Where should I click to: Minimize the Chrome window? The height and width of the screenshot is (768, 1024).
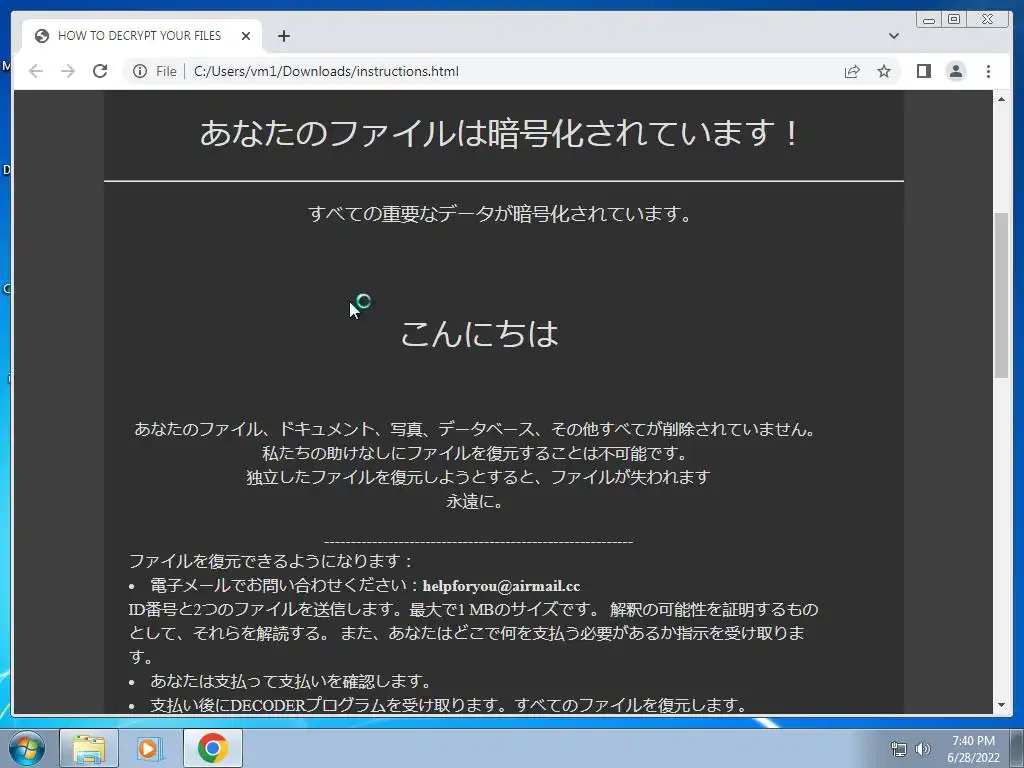point(929,20)
